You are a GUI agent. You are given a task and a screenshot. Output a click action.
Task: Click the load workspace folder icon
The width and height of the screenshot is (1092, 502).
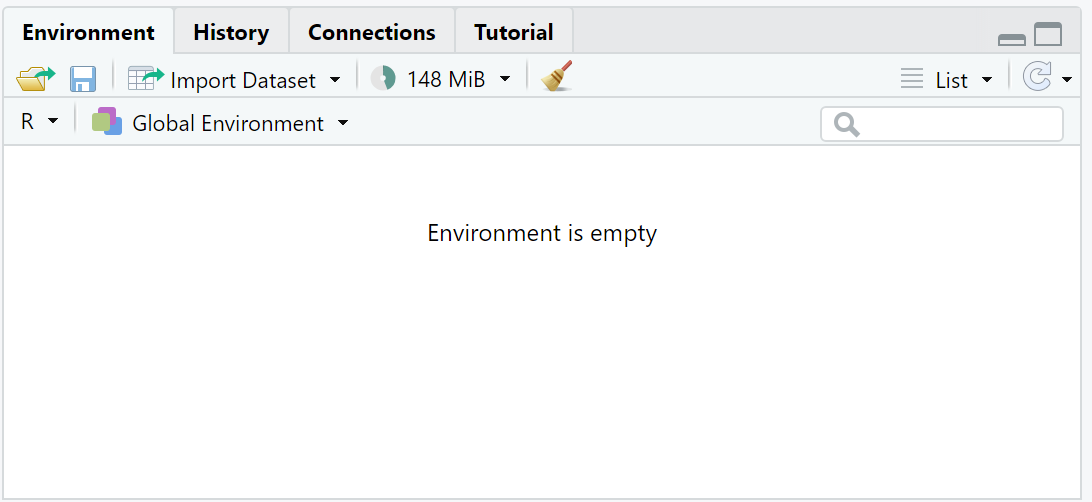[36, 79]
